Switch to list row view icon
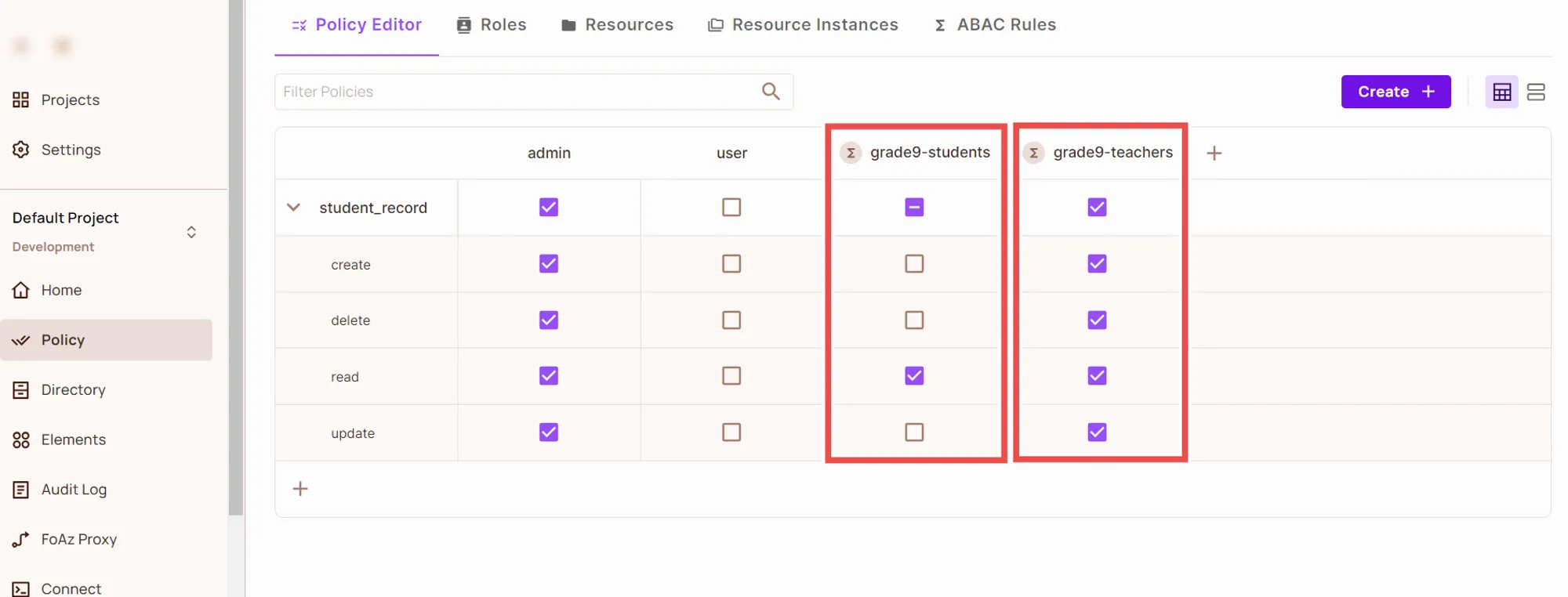The width and height of the screenshot is (1568, 597). coord(1536,92)
